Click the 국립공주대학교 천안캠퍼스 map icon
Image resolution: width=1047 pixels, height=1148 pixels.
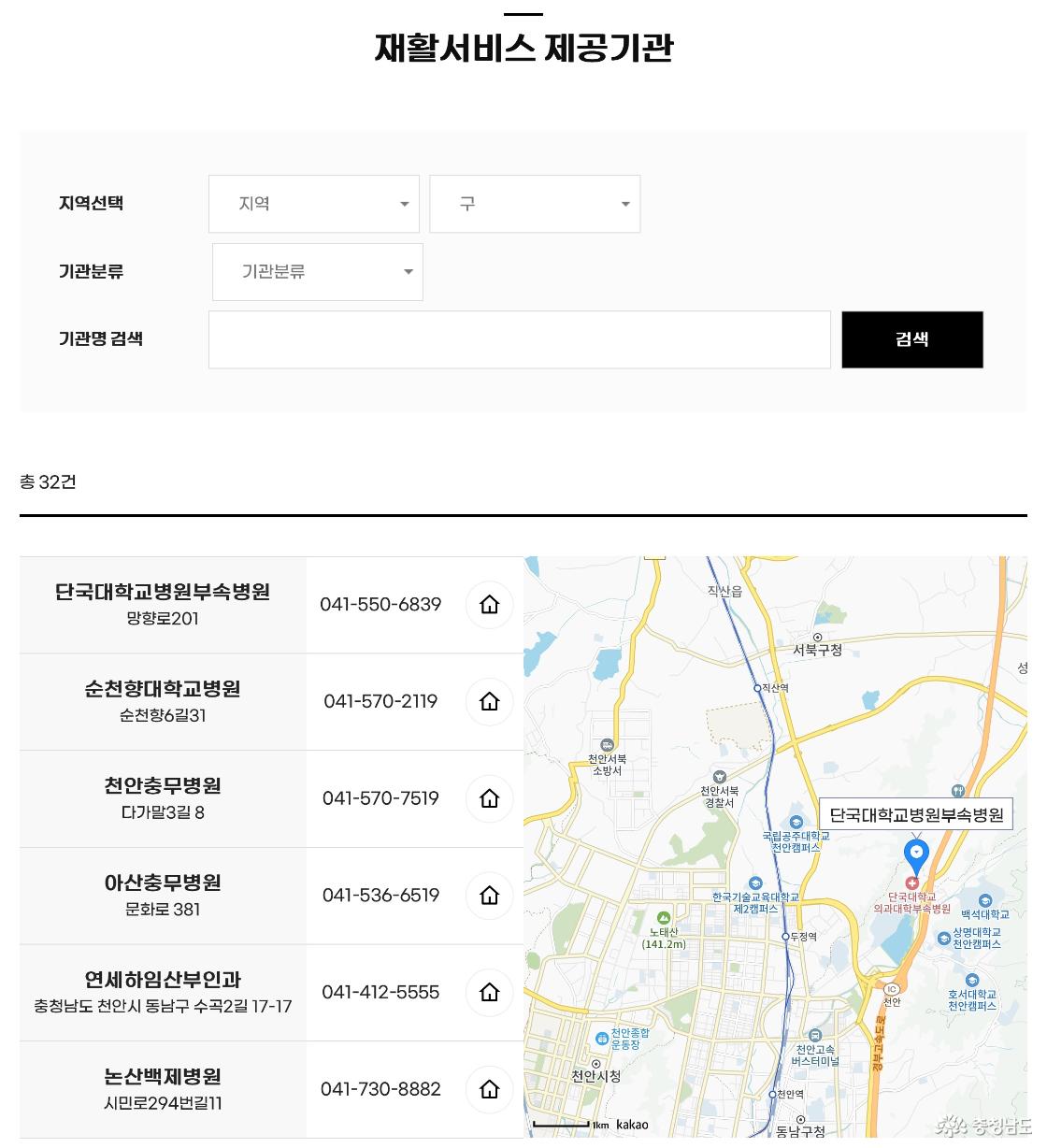point(796,823)
